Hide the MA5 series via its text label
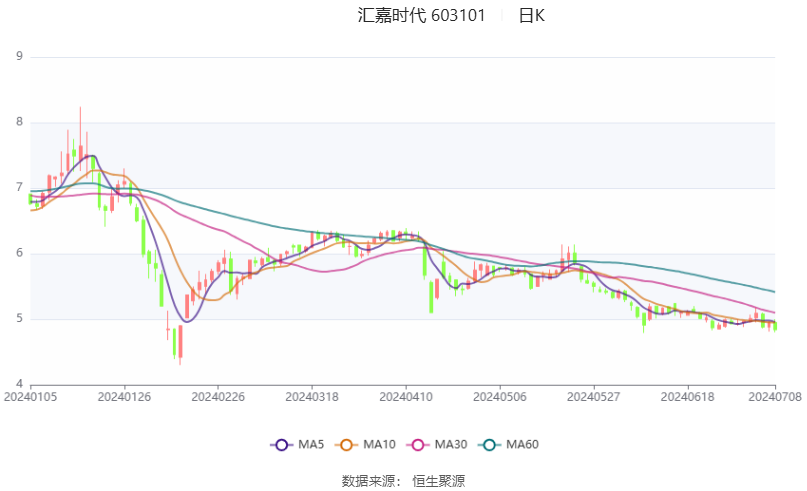This screenshot has width=807, height=491. (x=311, y=444)
